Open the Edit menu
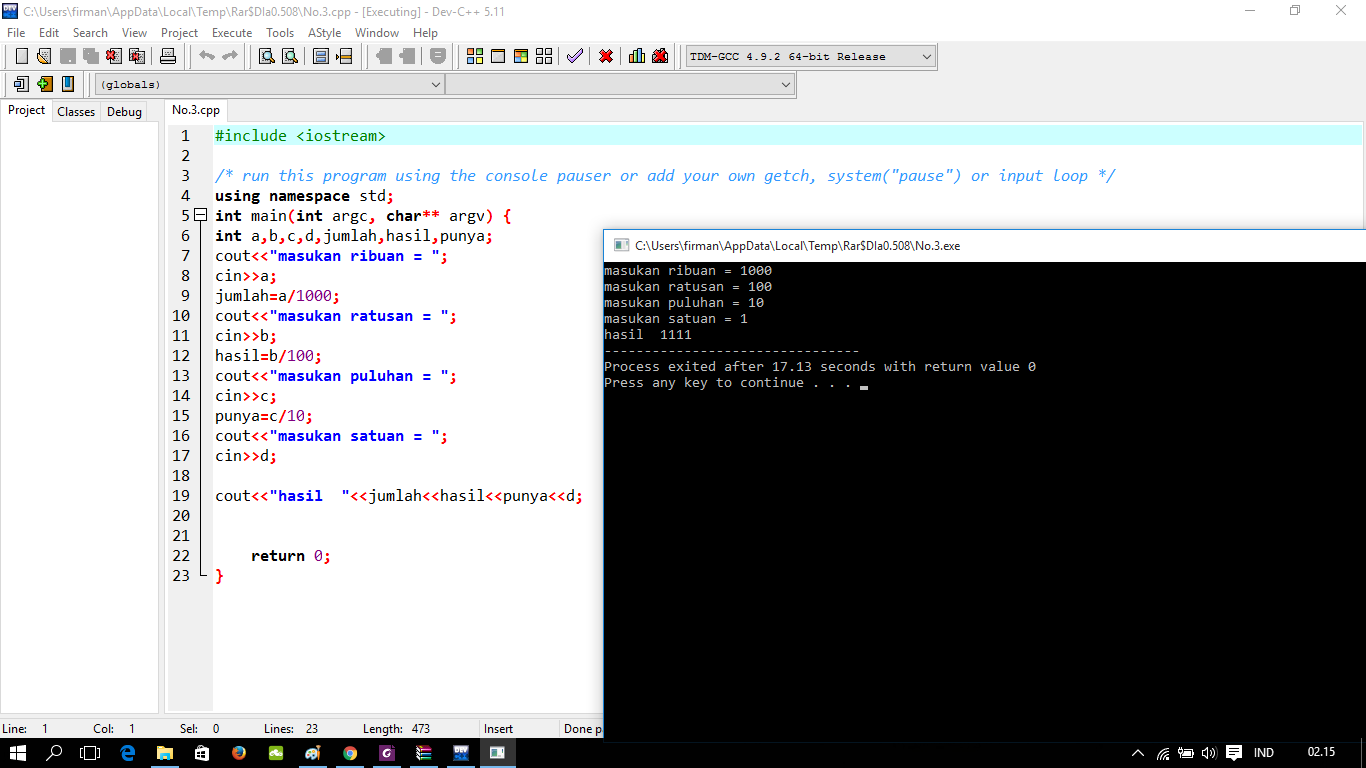The width and height of the screenshot is (1366, 768). (49, 32)
